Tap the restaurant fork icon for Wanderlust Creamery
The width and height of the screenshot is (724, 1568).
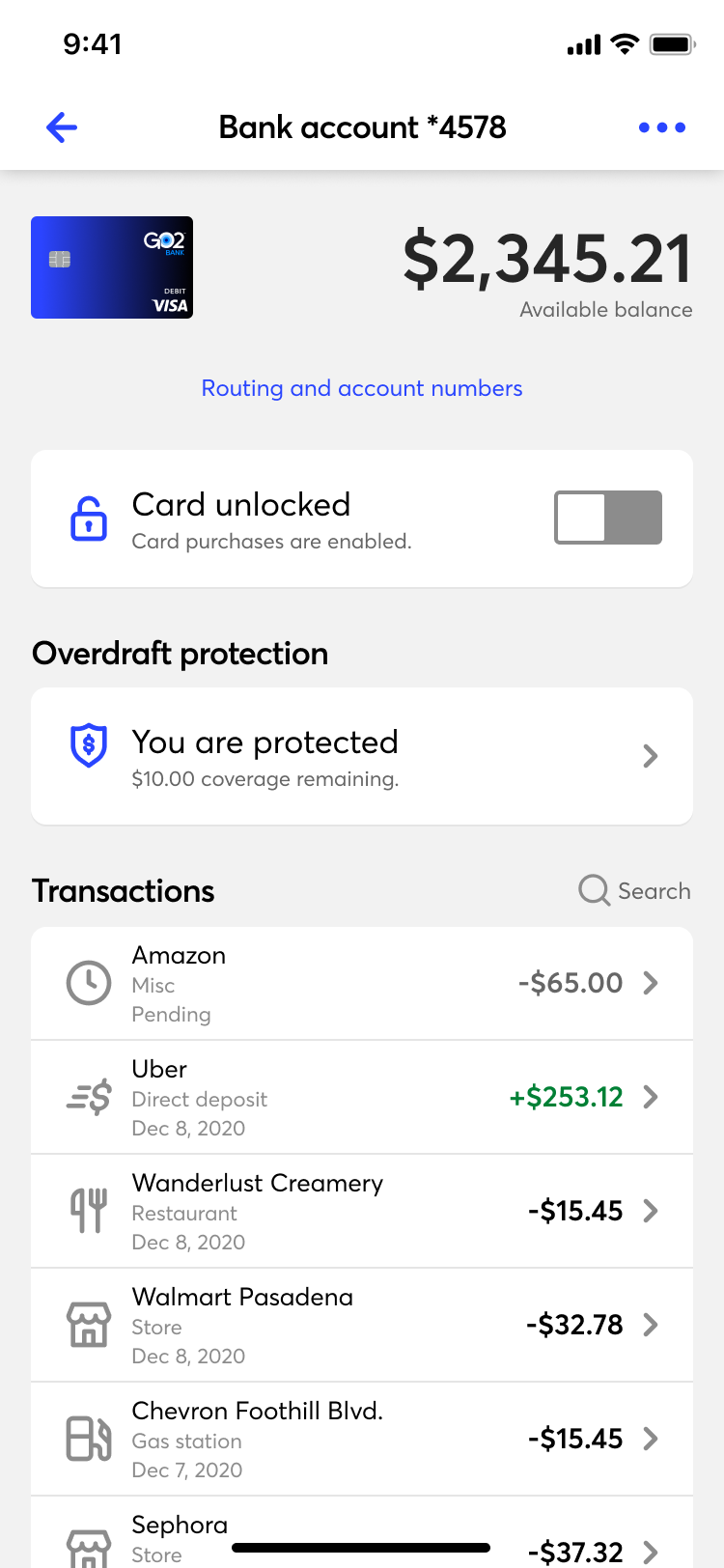pyautogui.click(x=89, y=1211)
